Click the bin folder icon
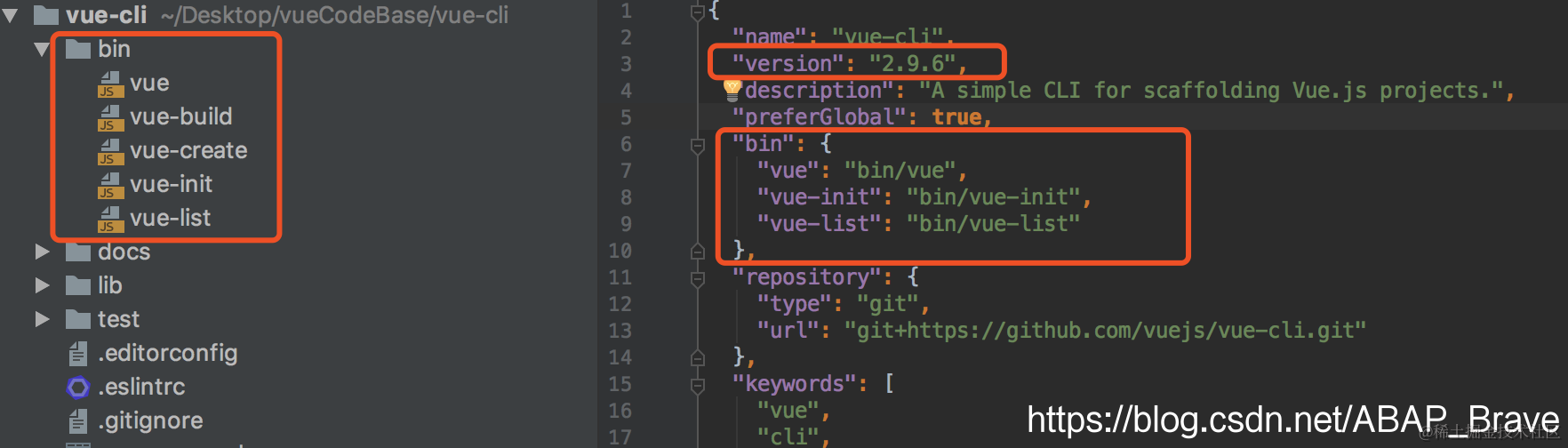 [78, 49]
